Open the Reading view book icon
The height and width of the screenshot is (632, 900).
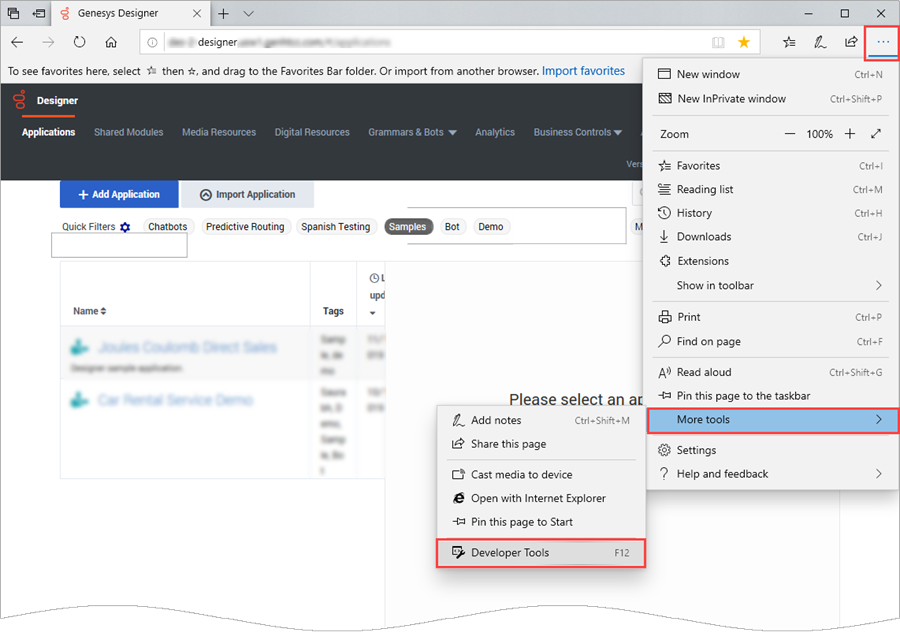pyautogui.click(x=717, y=43)
